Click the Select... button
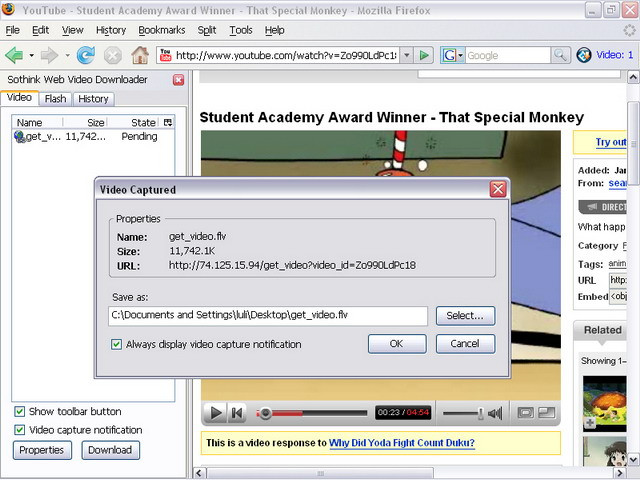This screenshot has height=480, width=640. tap(465, 316)
